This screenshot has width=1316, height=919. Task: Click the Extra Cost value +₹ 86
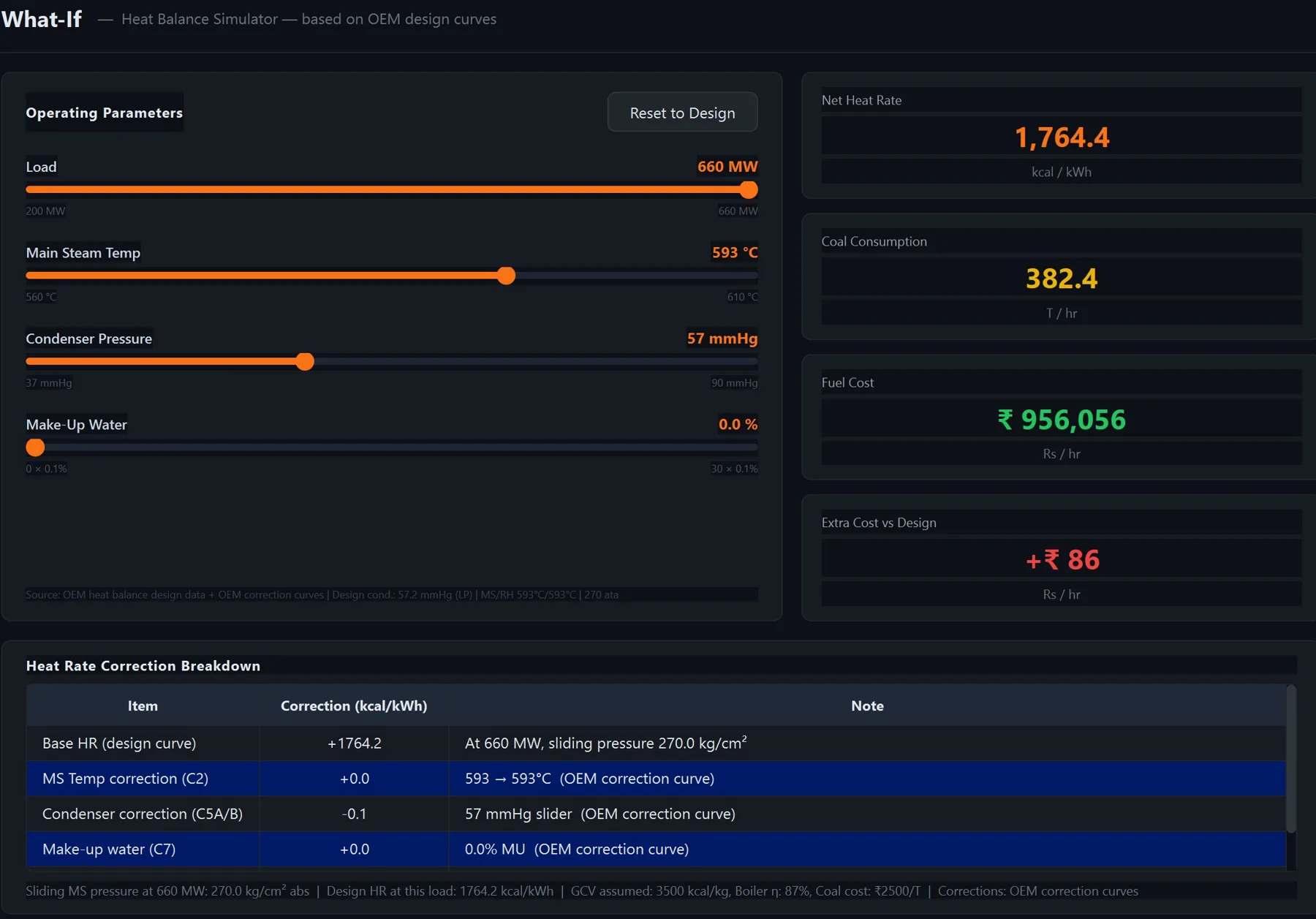point(1062,559)
